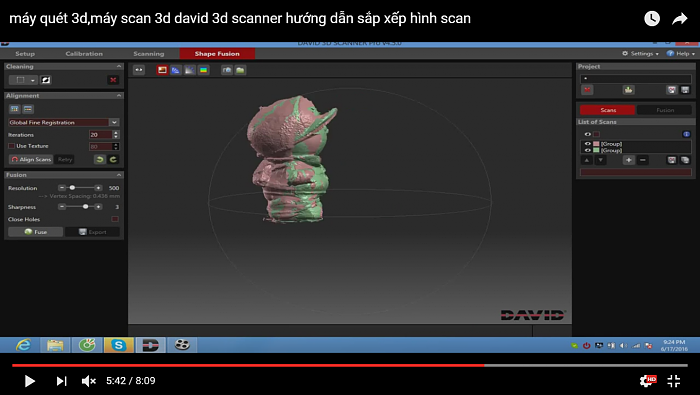
Task: Click the red X delete icon in Cleaning
Action: point(113,80)
